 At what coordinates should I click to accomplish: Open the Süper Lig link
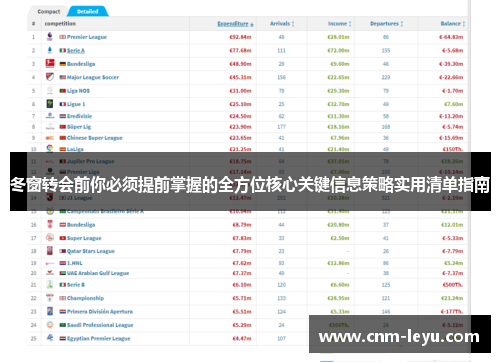click(79, 127)
